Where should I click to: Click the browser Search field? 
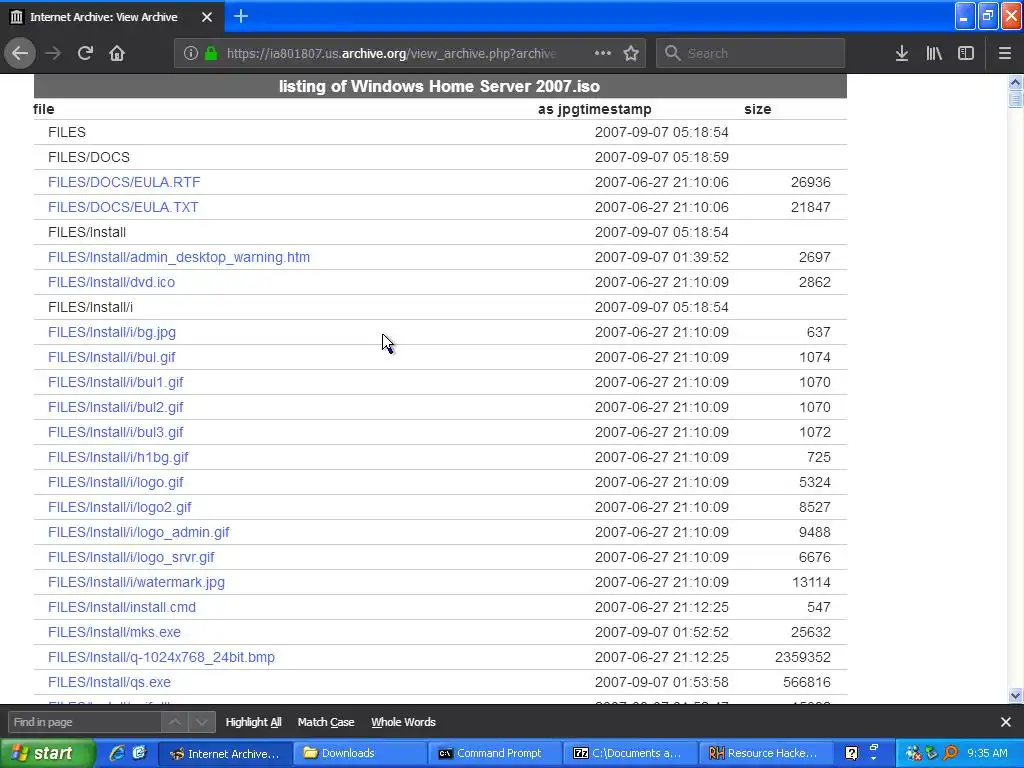(750, 53)
